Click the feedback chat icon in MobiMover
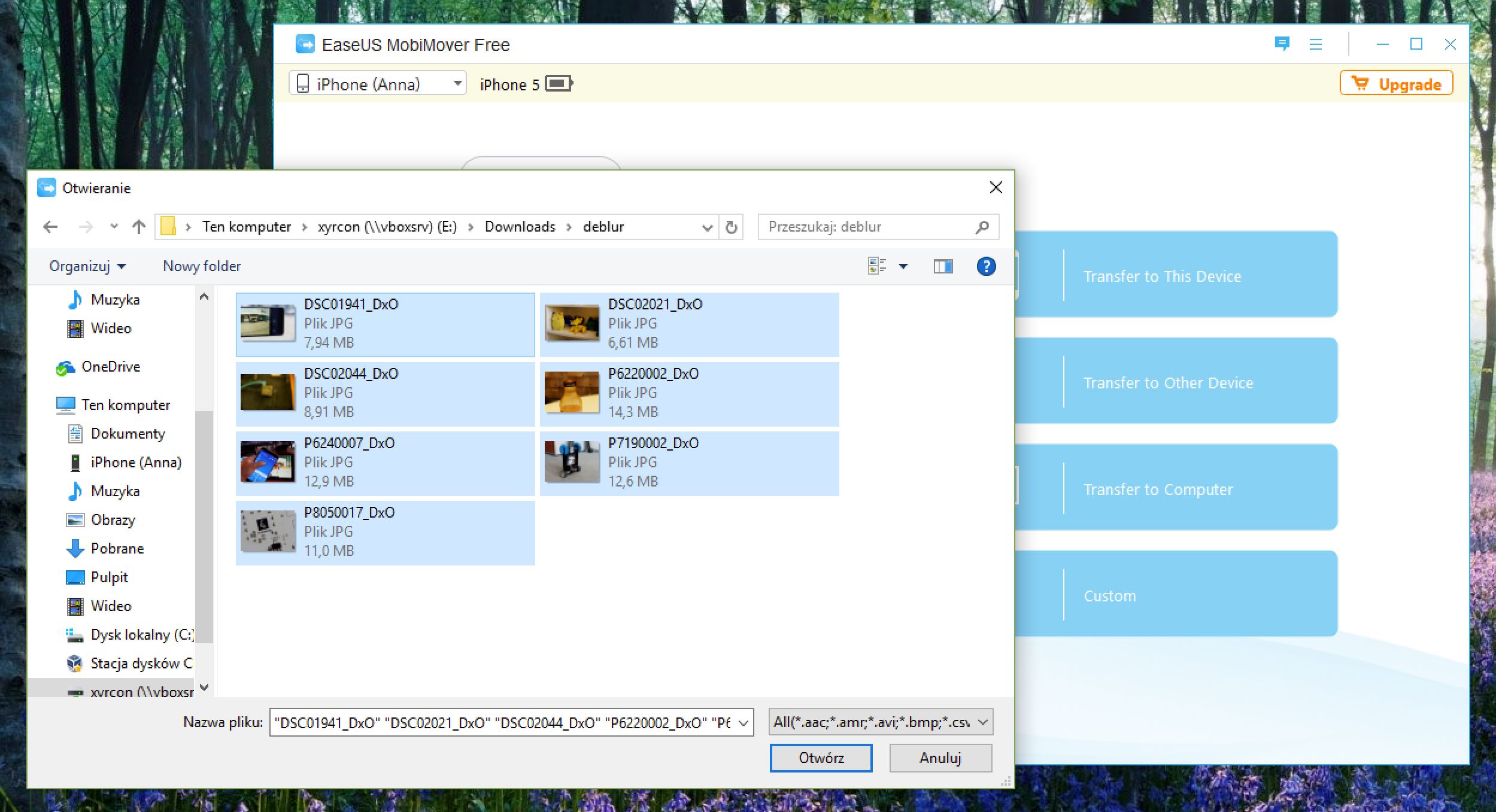 (1282, 44)
